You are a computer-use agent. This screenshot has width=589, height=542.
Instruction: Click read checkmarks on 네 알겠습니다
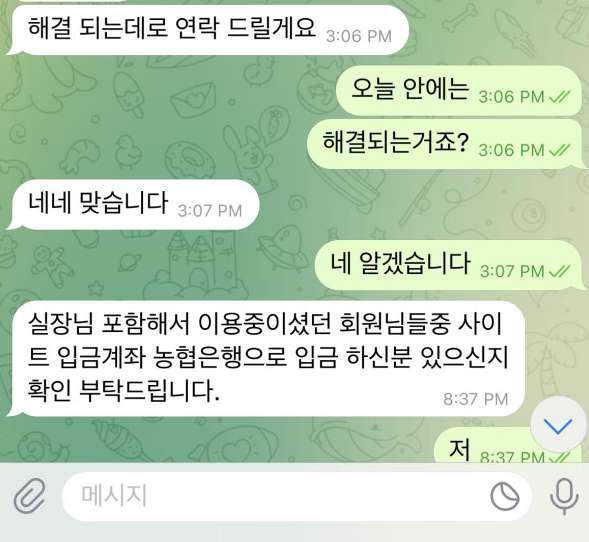pos(559,271)
